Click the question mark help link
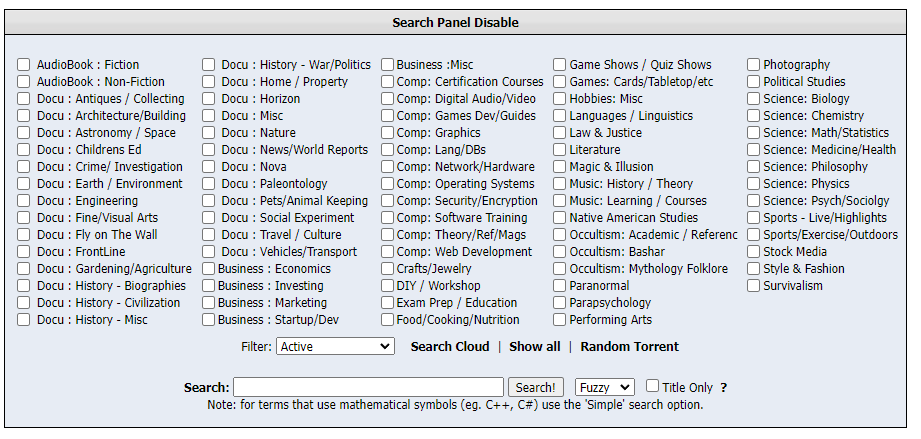This screenshot has width=921, height=439. (724, 388)
